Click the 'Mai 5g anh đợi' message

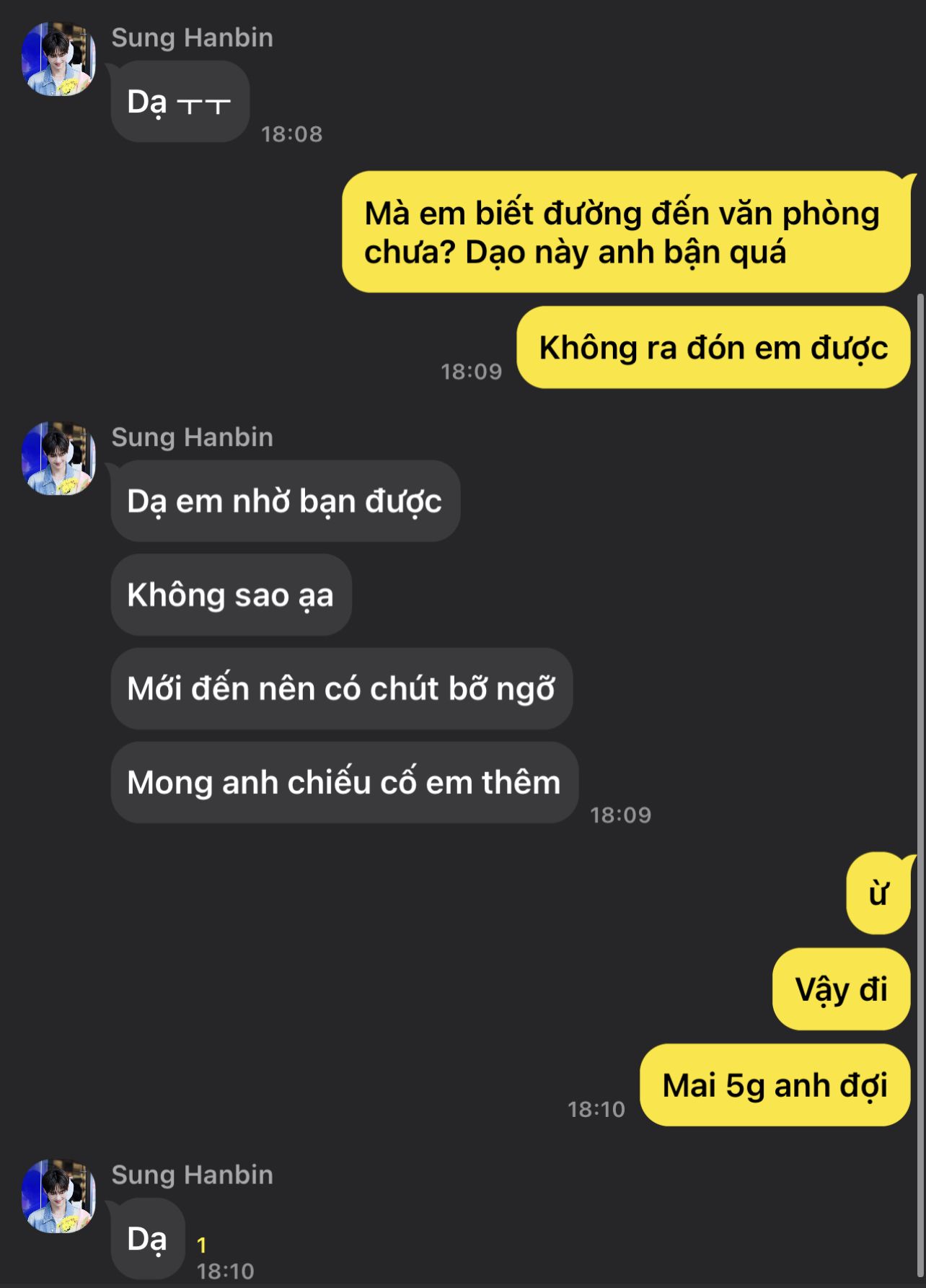point(775,1085)
